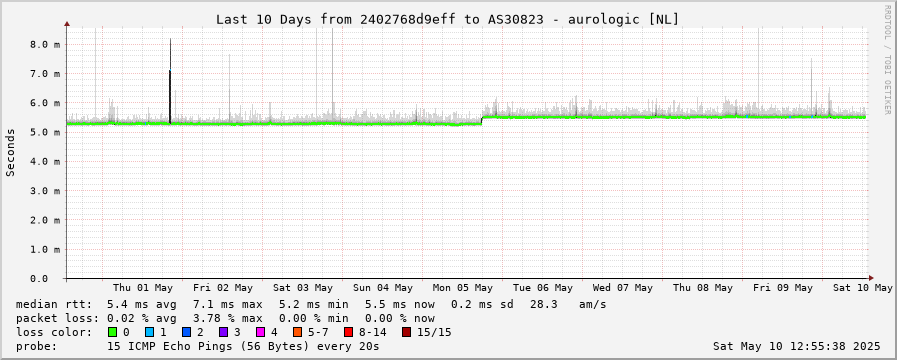The image size is (897, 360).
Task: Click the red 8-14 loss swatch
Action: (x=348, y=332)
